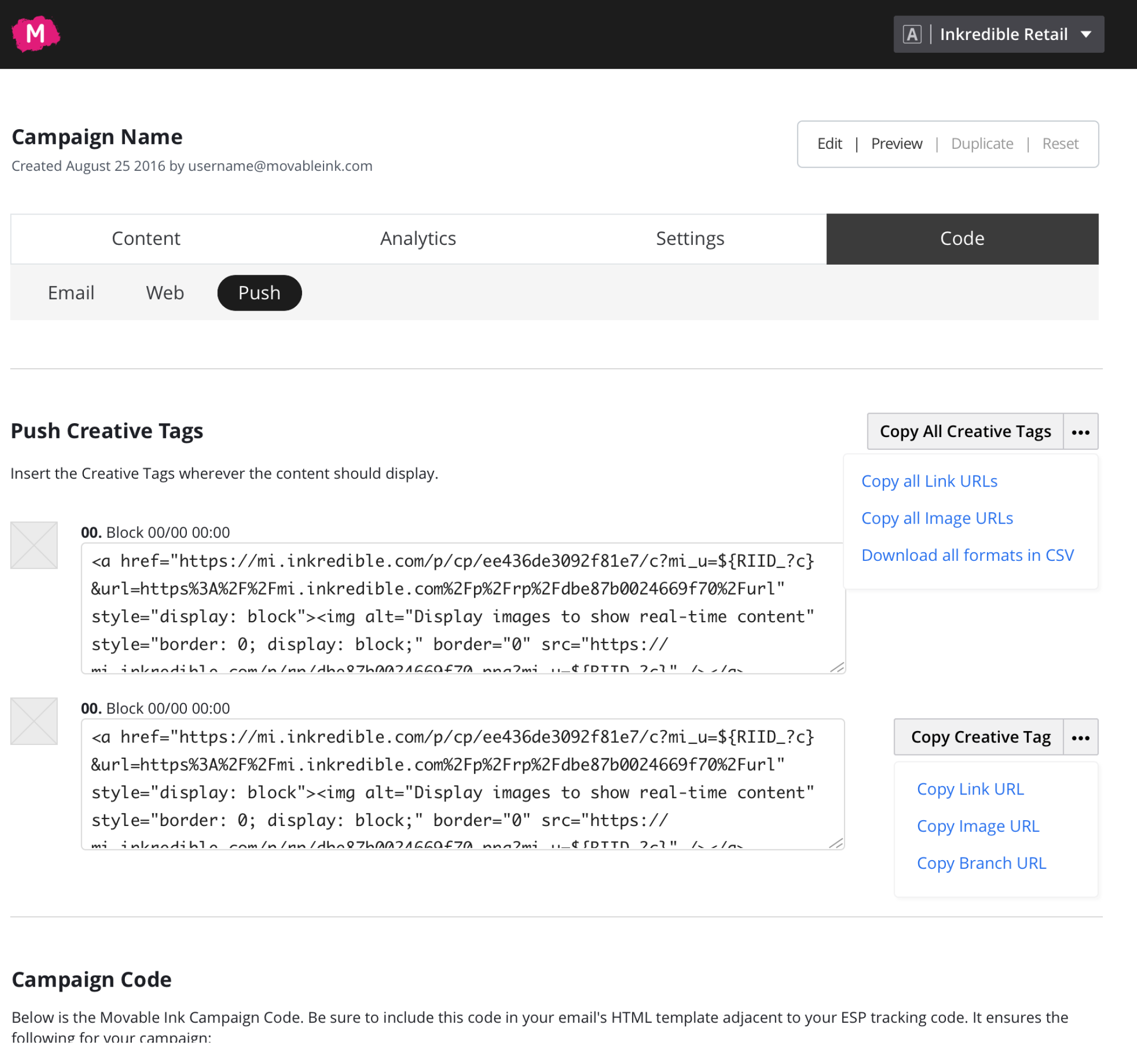The image size is (1137, 1064).
Task: Choose Download all formats in CSV
Action: tap(967, 555)
